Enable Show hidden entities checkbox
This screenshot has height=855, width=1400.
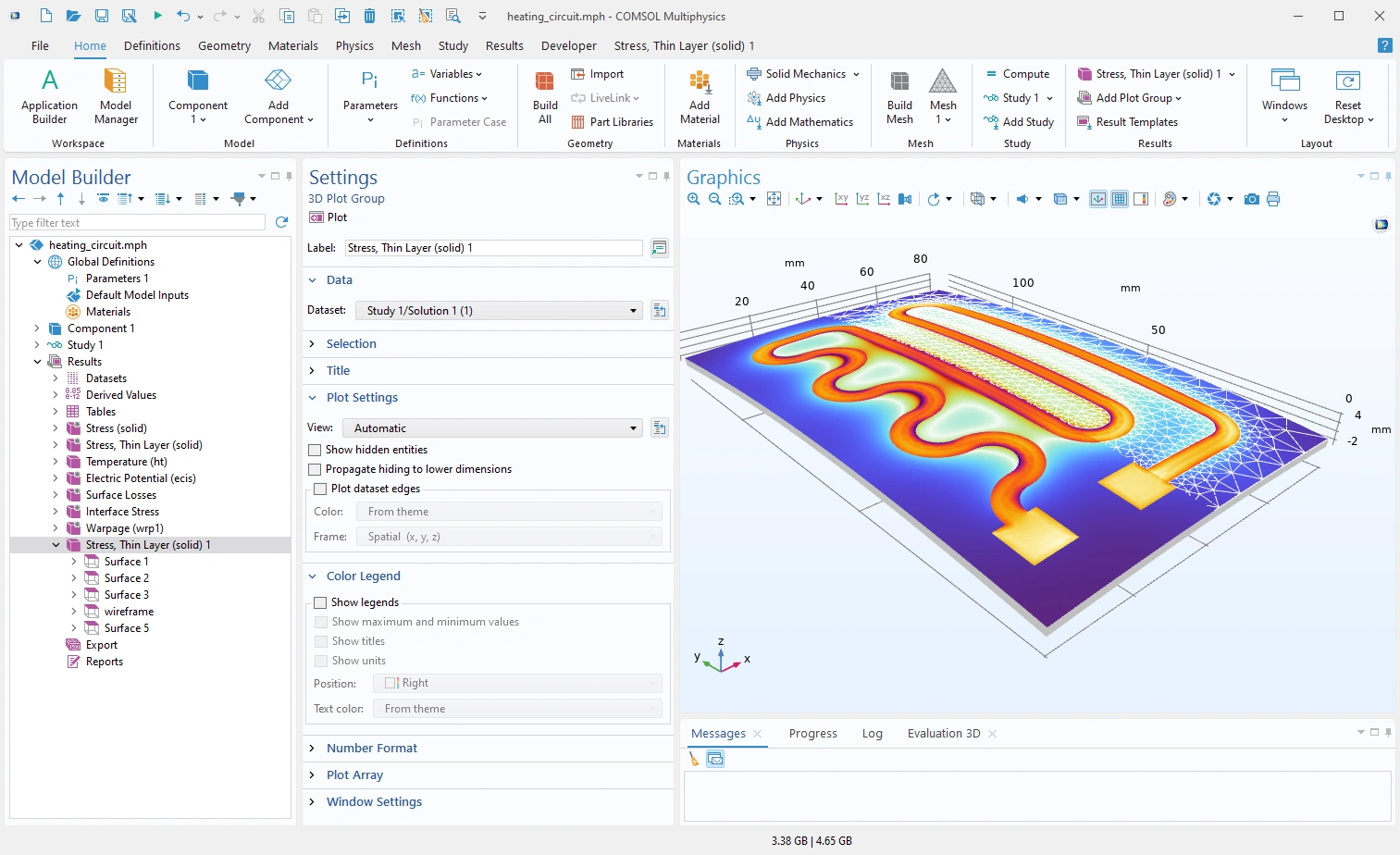click(x=315, y=450)
